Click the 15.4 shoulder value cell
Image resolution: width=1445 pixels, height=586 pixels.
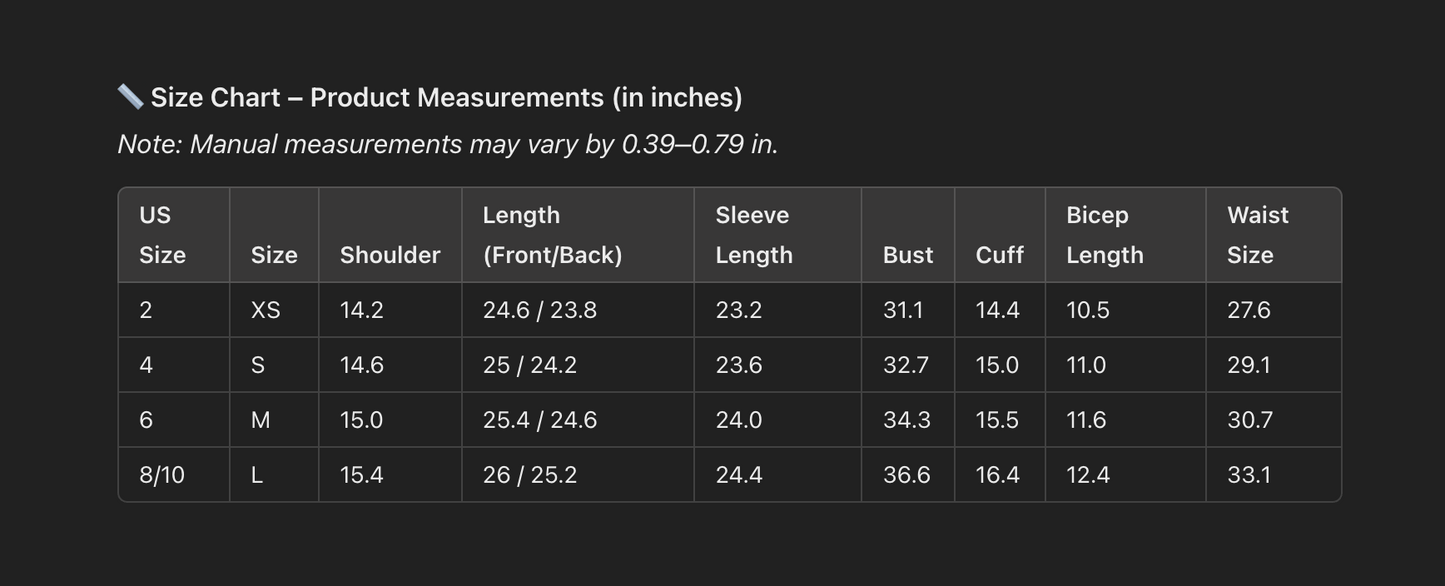[361, 475]
